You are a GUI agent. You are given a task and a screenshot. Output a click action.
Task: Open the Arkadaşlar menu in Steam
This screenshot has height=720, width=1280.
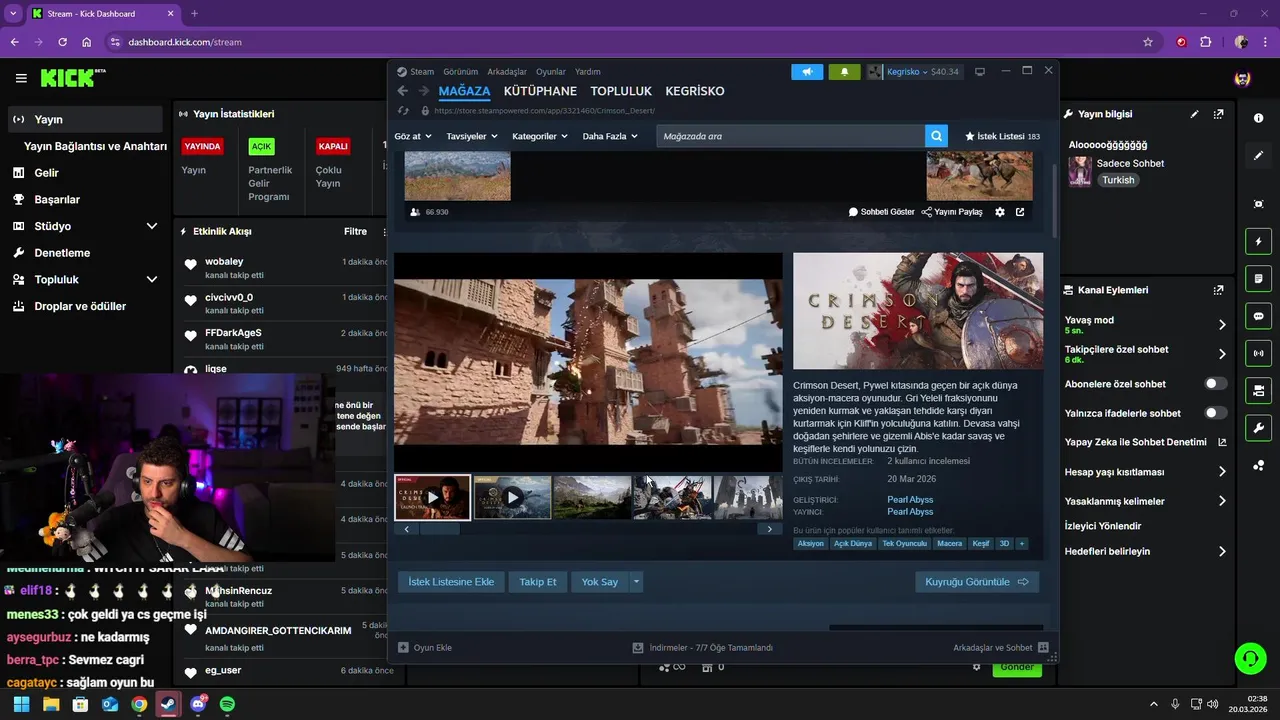(x=507, y=72)
